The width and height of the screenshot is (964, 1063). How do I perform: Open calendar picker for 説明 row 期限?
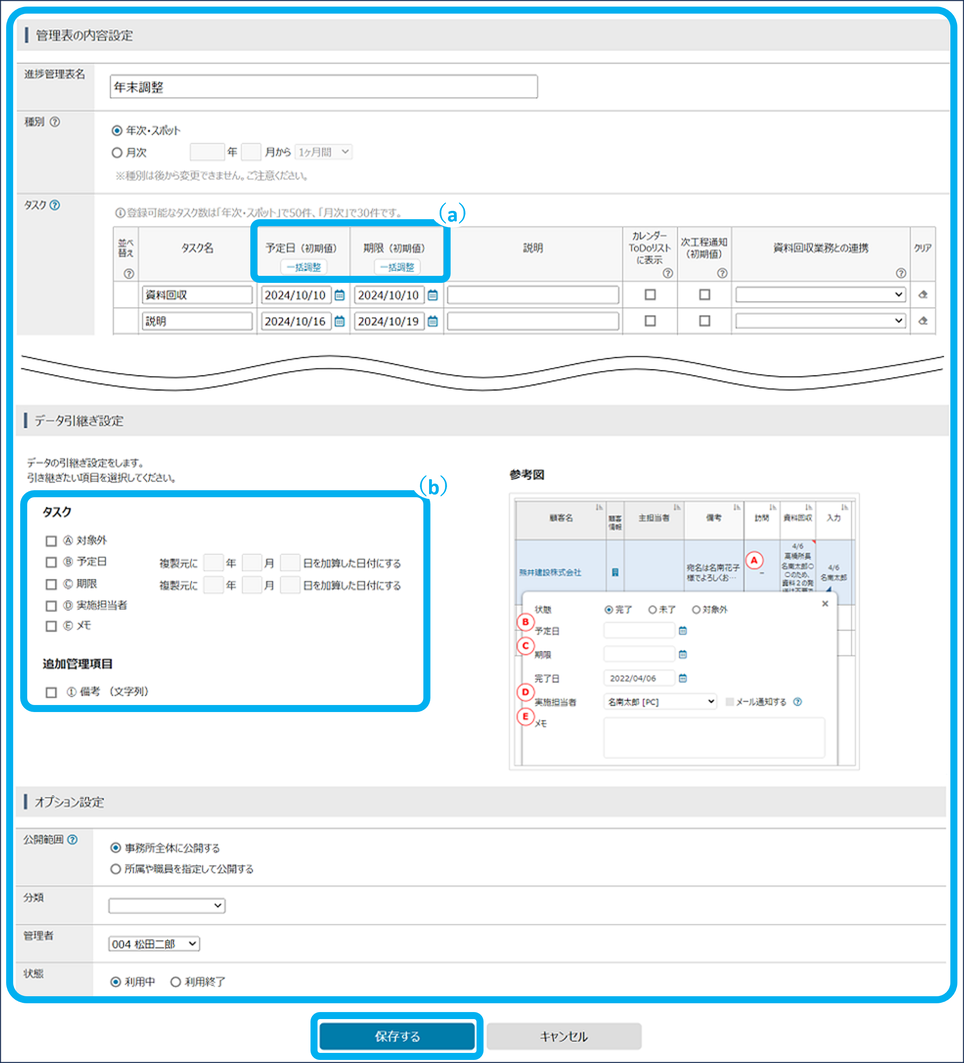tap(433, 321)
